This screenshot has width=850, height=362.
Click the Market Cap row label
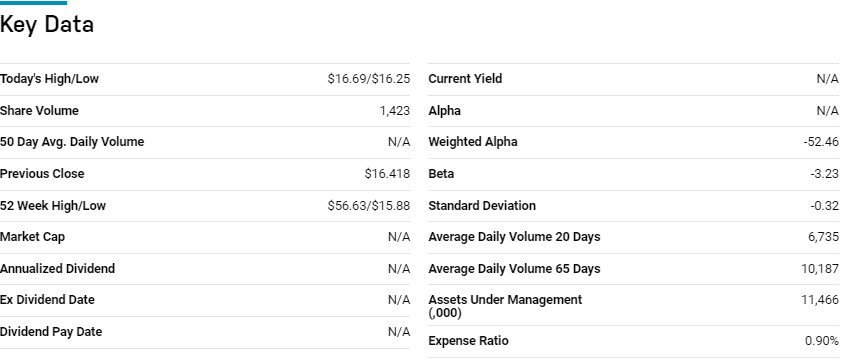[33, 237]
